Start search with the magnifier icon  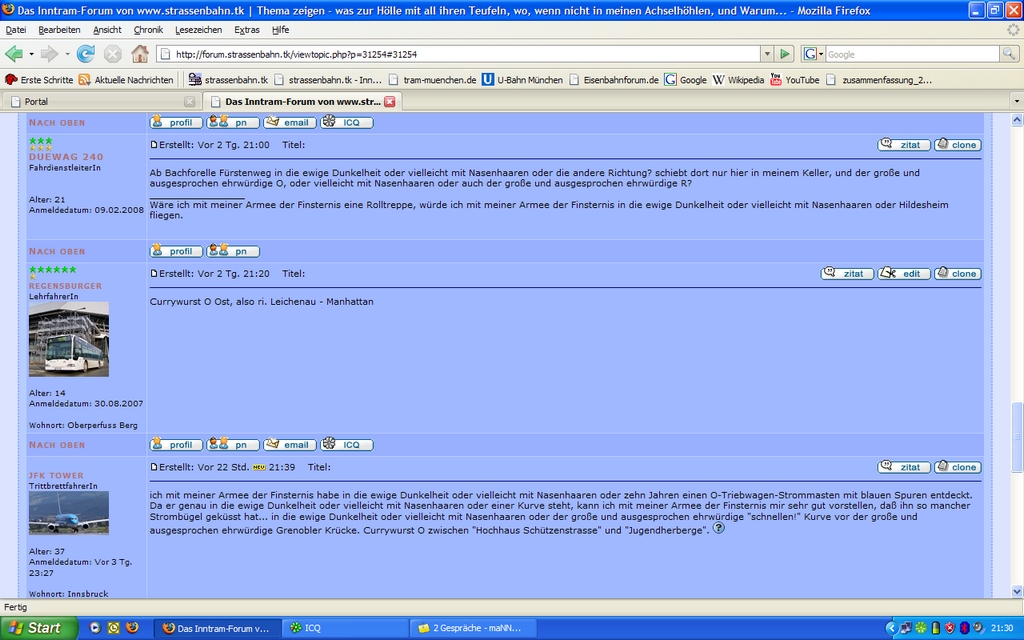click(1009, 54)
